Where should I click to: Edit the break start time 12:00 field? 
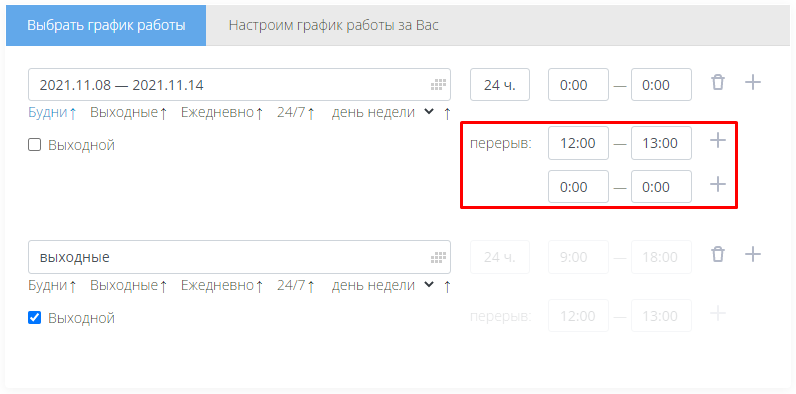[x=578, y=143]
